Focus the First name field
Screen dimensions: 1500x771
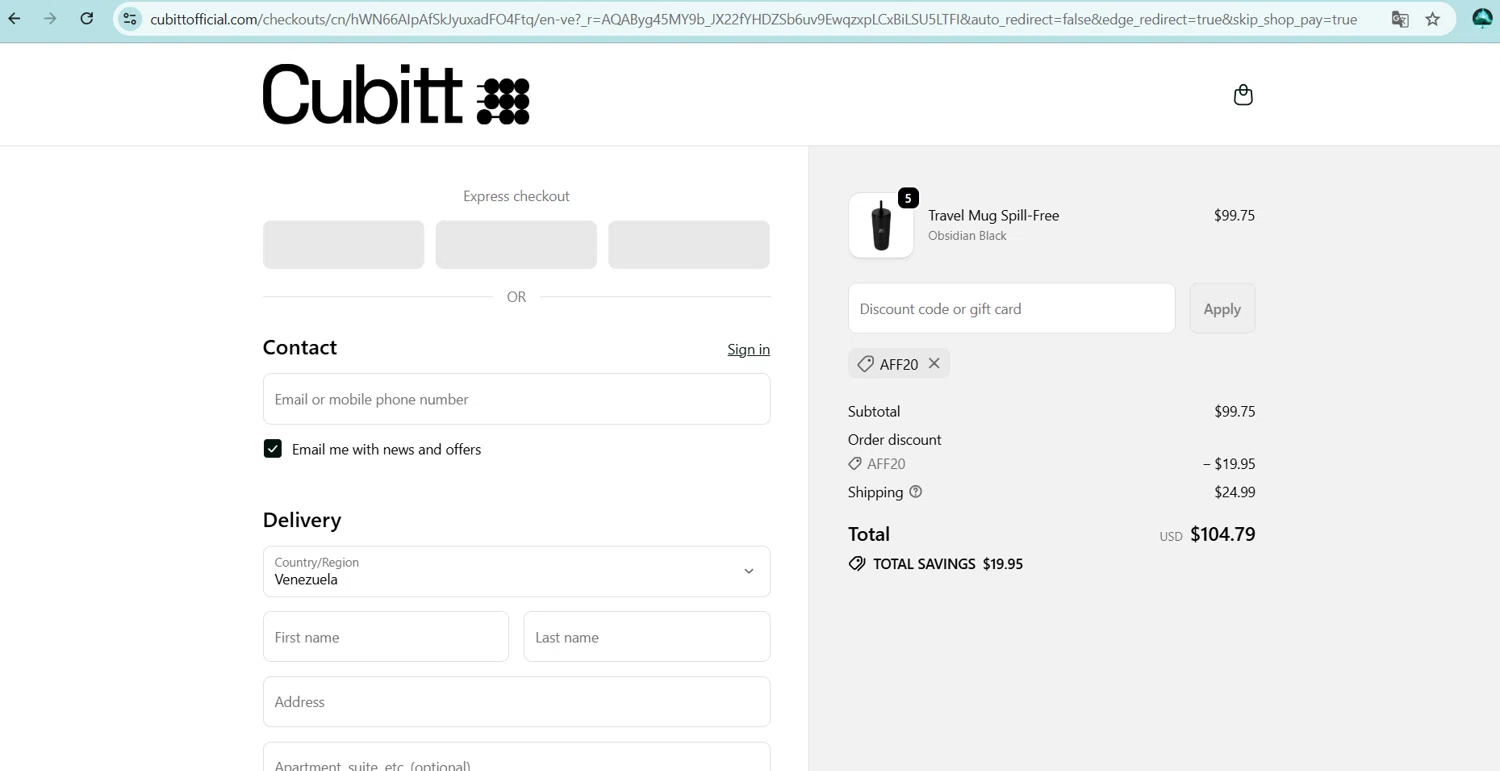click(x=386, y=637)
